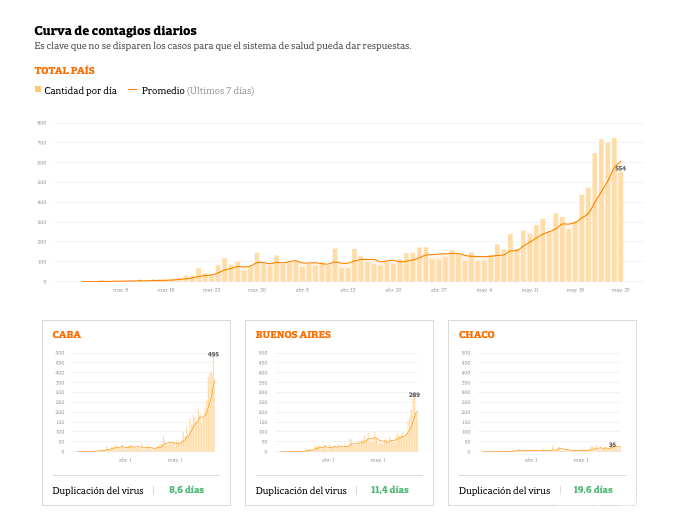This screenshot has width=688, height=520.
Task: Click the 289 peak label in Buenos Aires chart
Action: (x=414, y=394)
